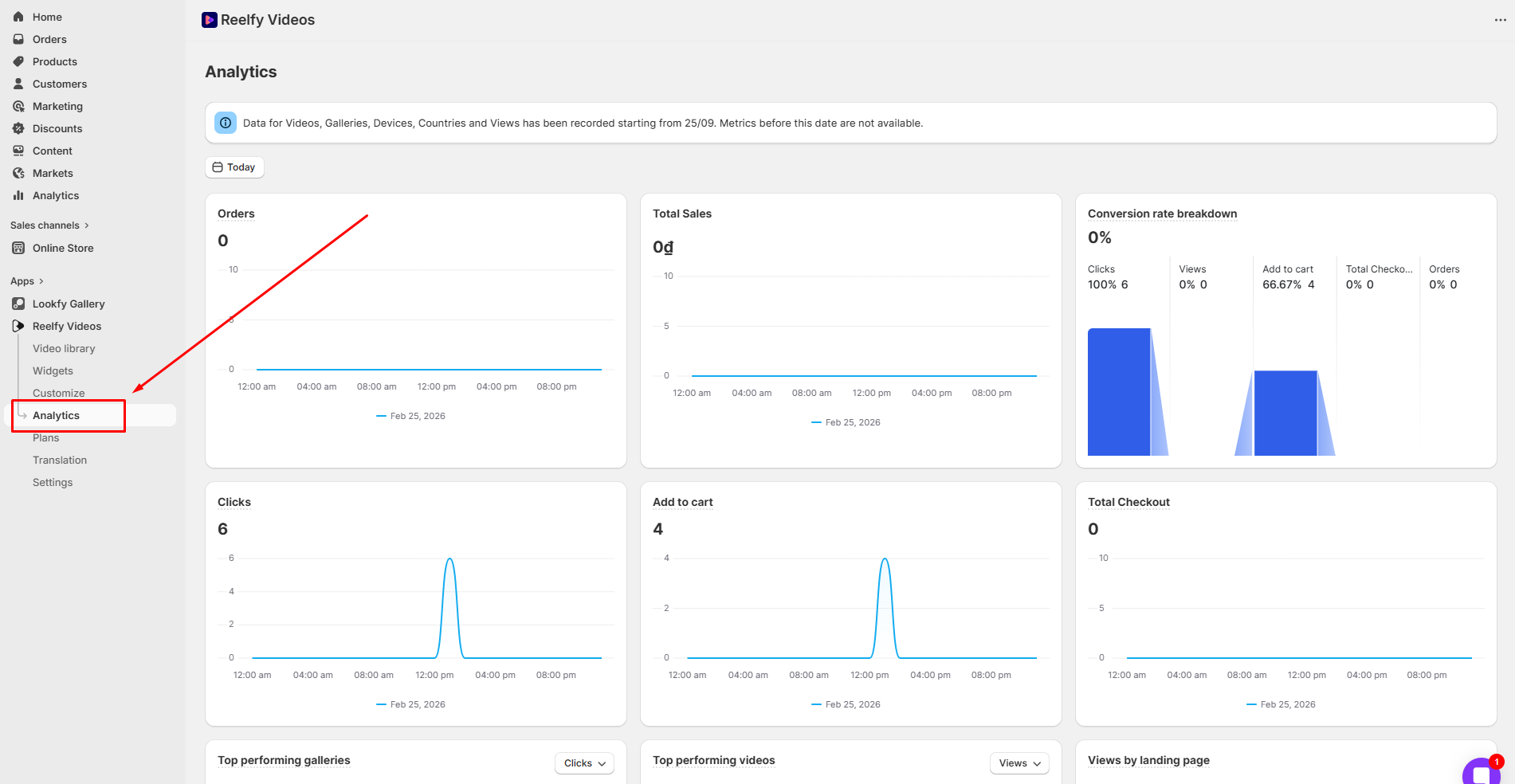Click the Orders inbox icon

click(18, 39)
